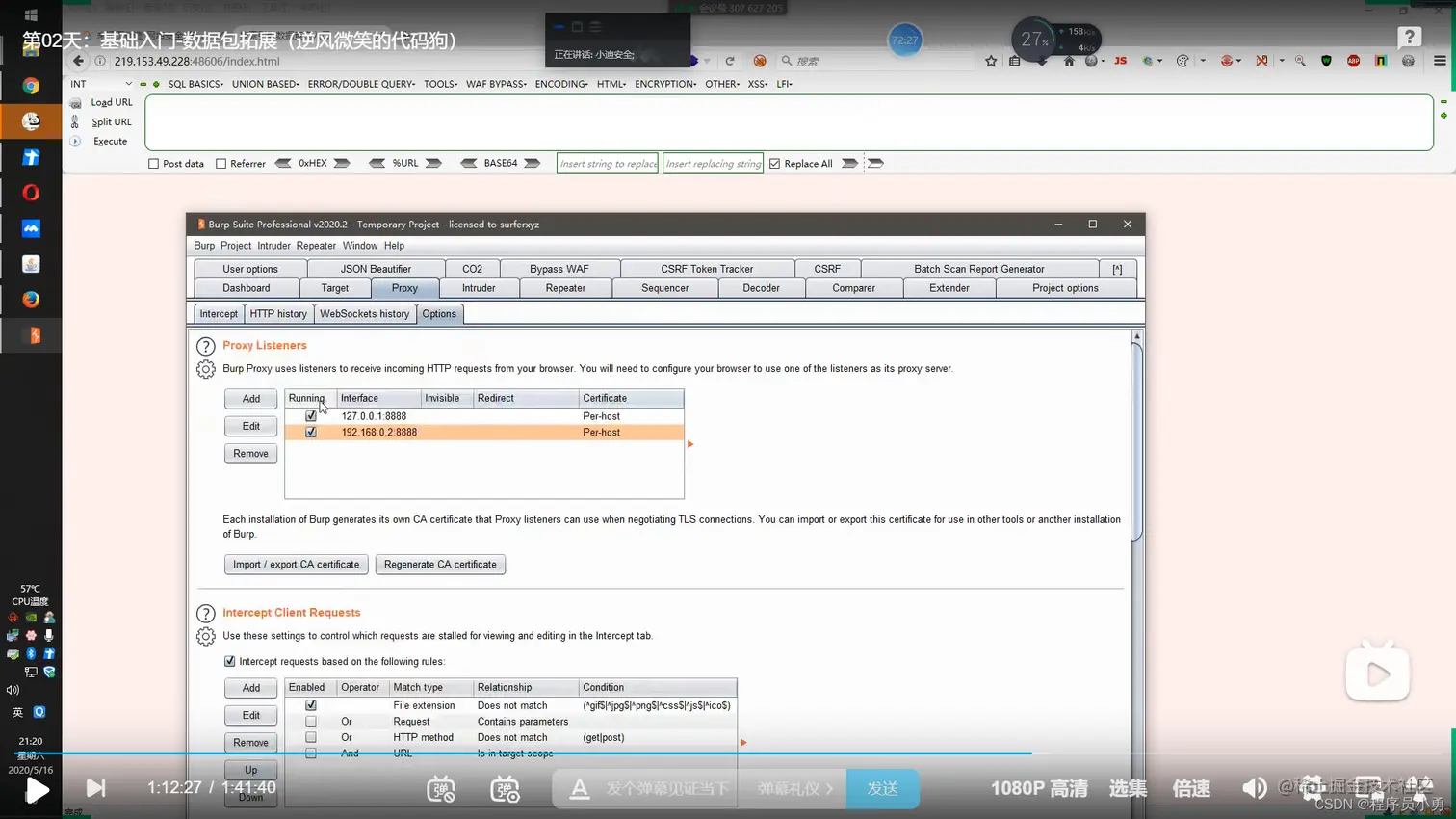Click the browser back arrow

coord(79,61)
